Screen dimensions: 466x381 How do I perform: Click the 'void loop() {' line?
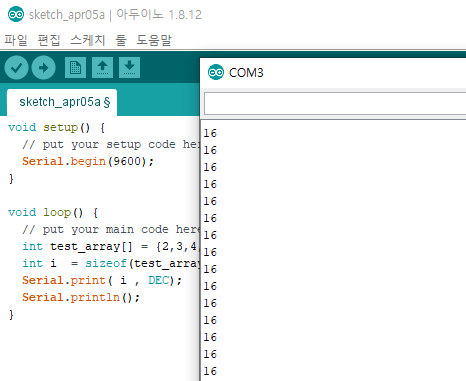[x=53, y=212]
